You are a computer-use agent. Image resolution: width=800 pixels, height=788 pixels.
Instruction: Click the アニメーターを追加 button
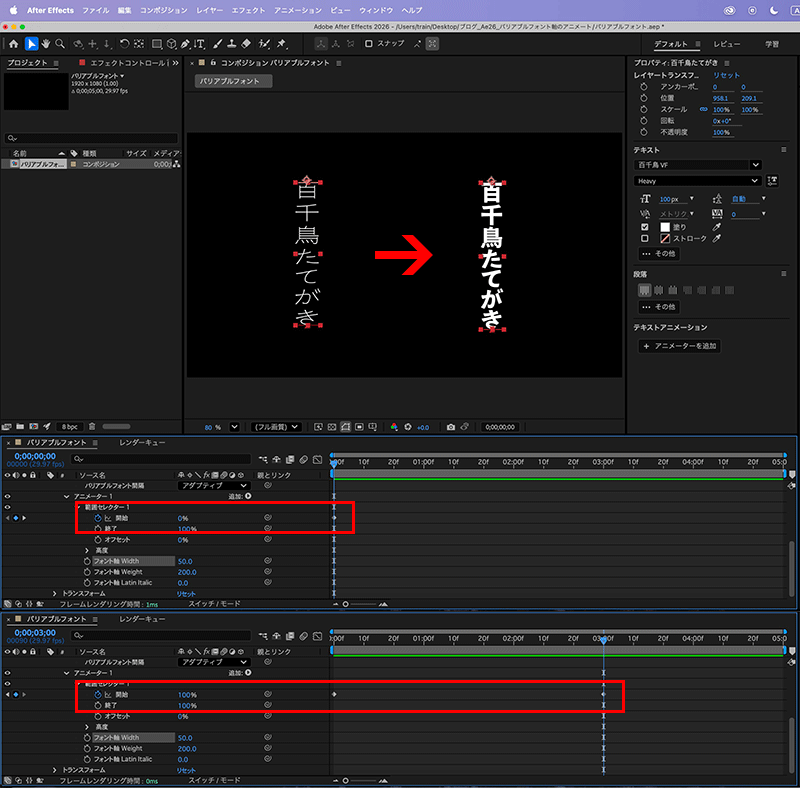[x=680, y=346]
